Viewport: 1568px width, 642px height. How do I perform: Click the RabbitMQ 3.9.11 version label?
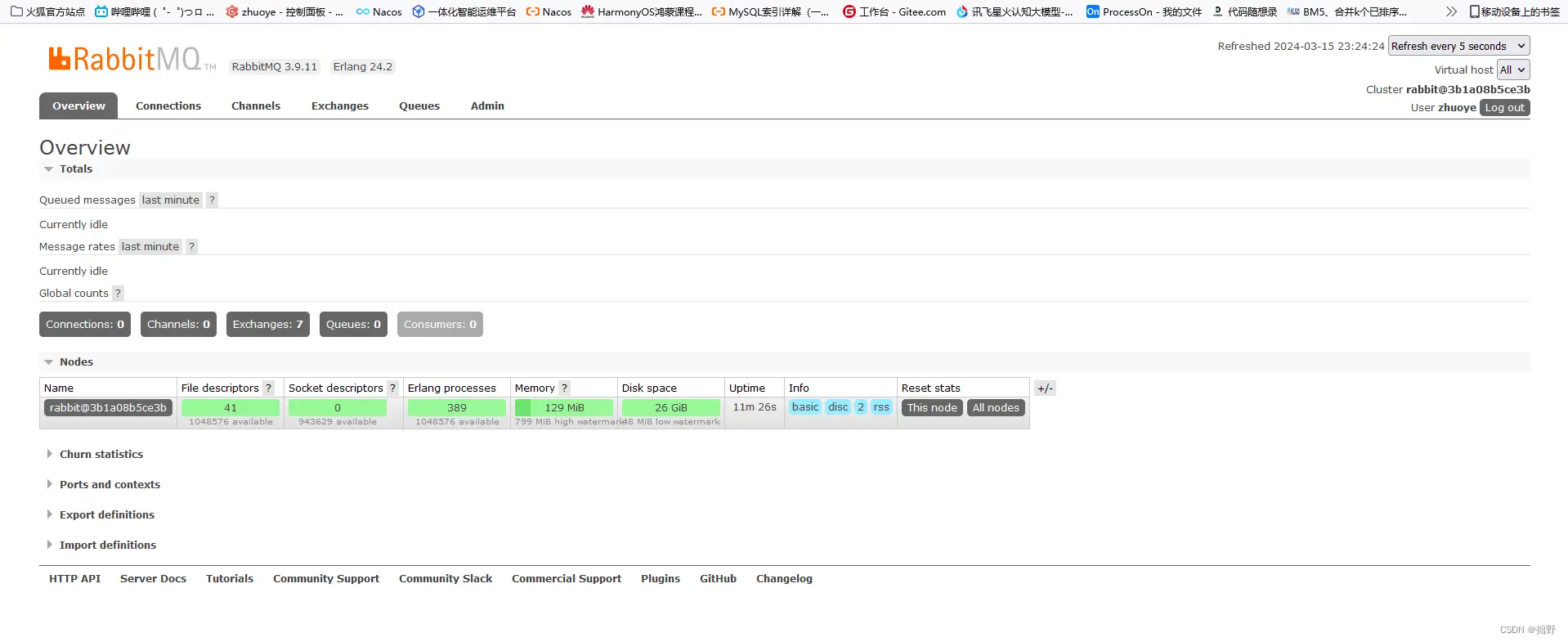coord(275,66)
